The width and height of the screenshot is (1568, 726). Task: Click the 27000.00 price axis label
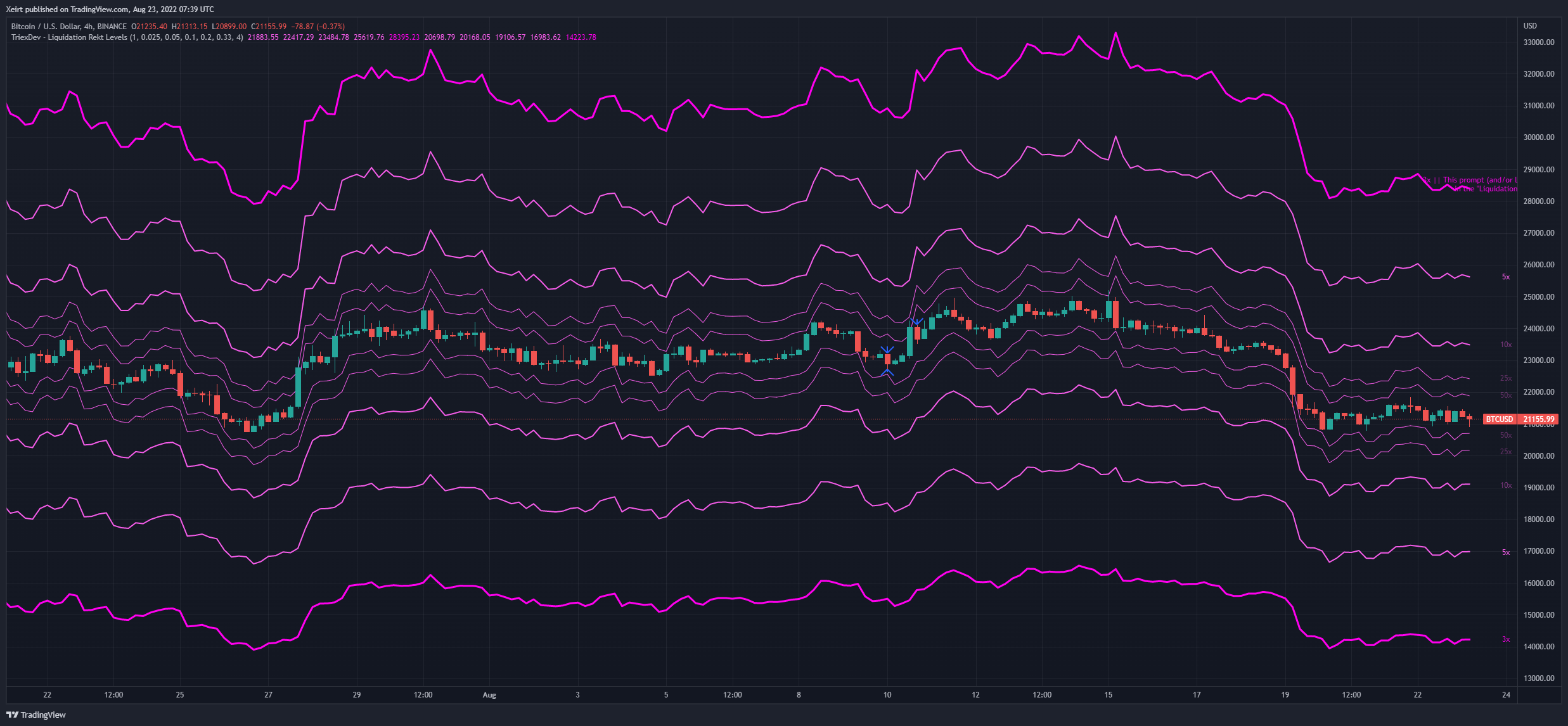pos(1539,233)
